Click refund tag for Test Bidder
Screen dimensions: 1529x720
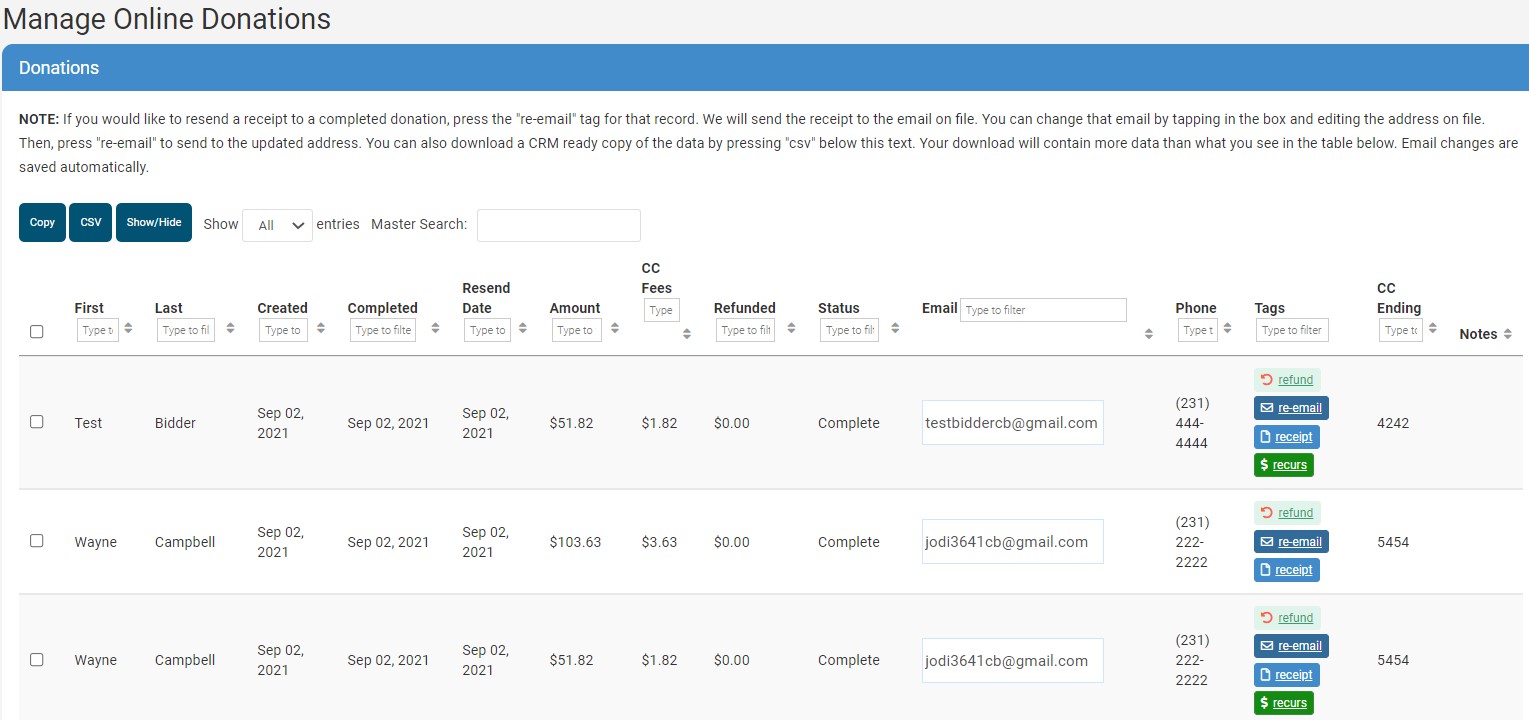tap(1287, 380)
